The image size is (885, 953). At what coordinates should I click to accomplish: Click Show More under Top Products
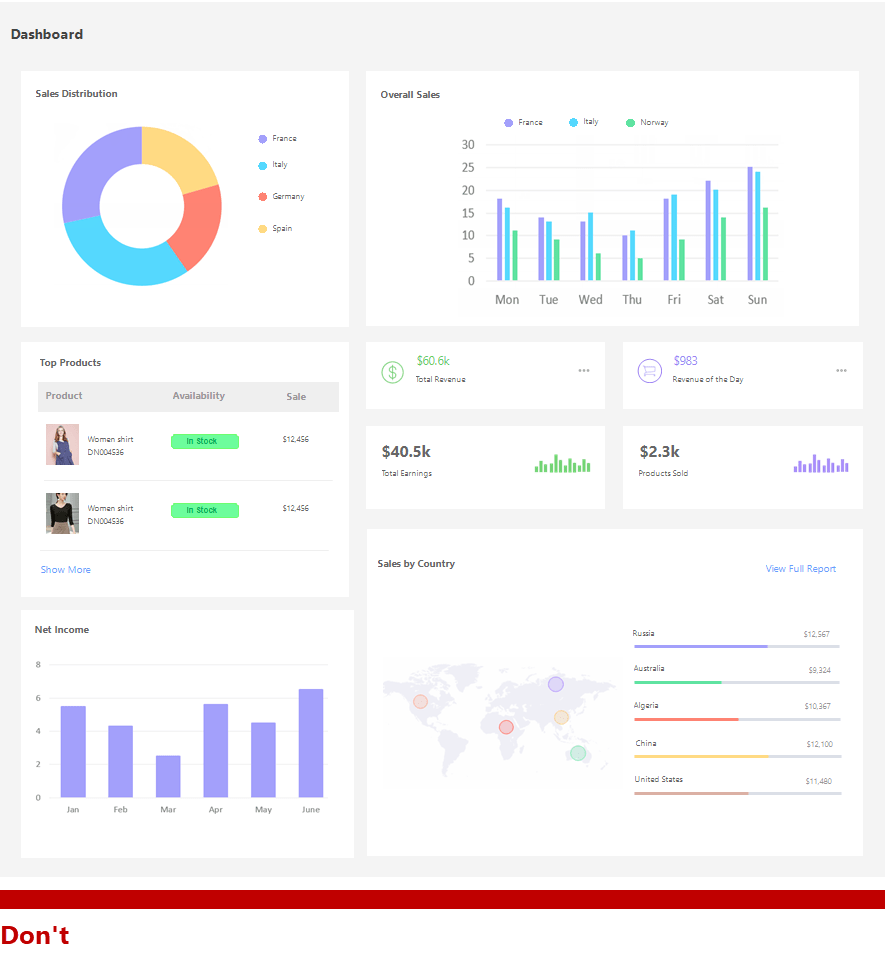click(66, 569)
